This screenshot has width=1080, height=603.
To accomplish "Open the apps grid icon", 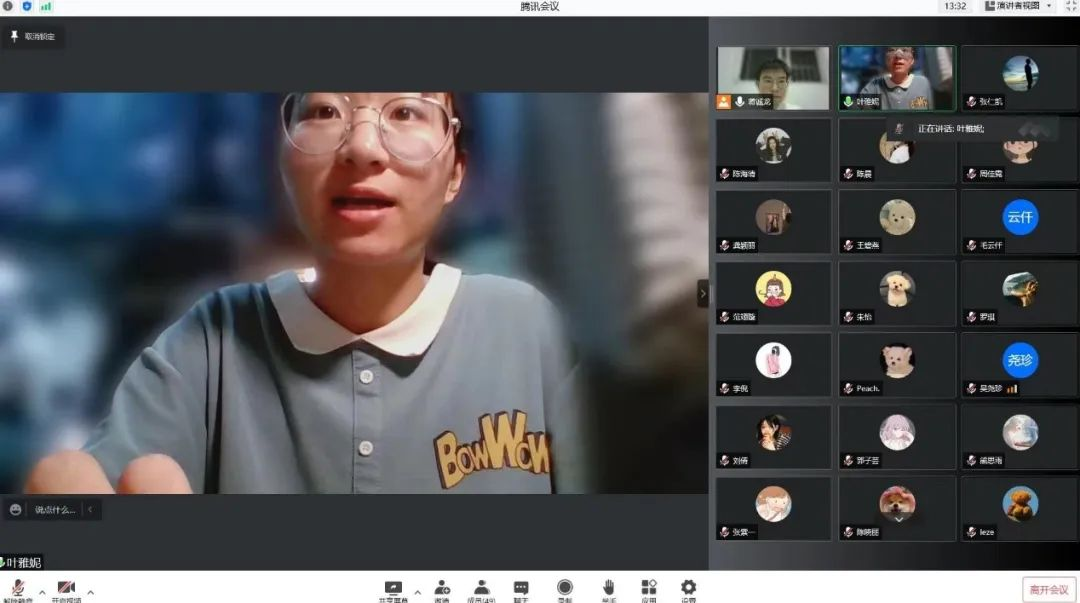I will tap(648, 589).
